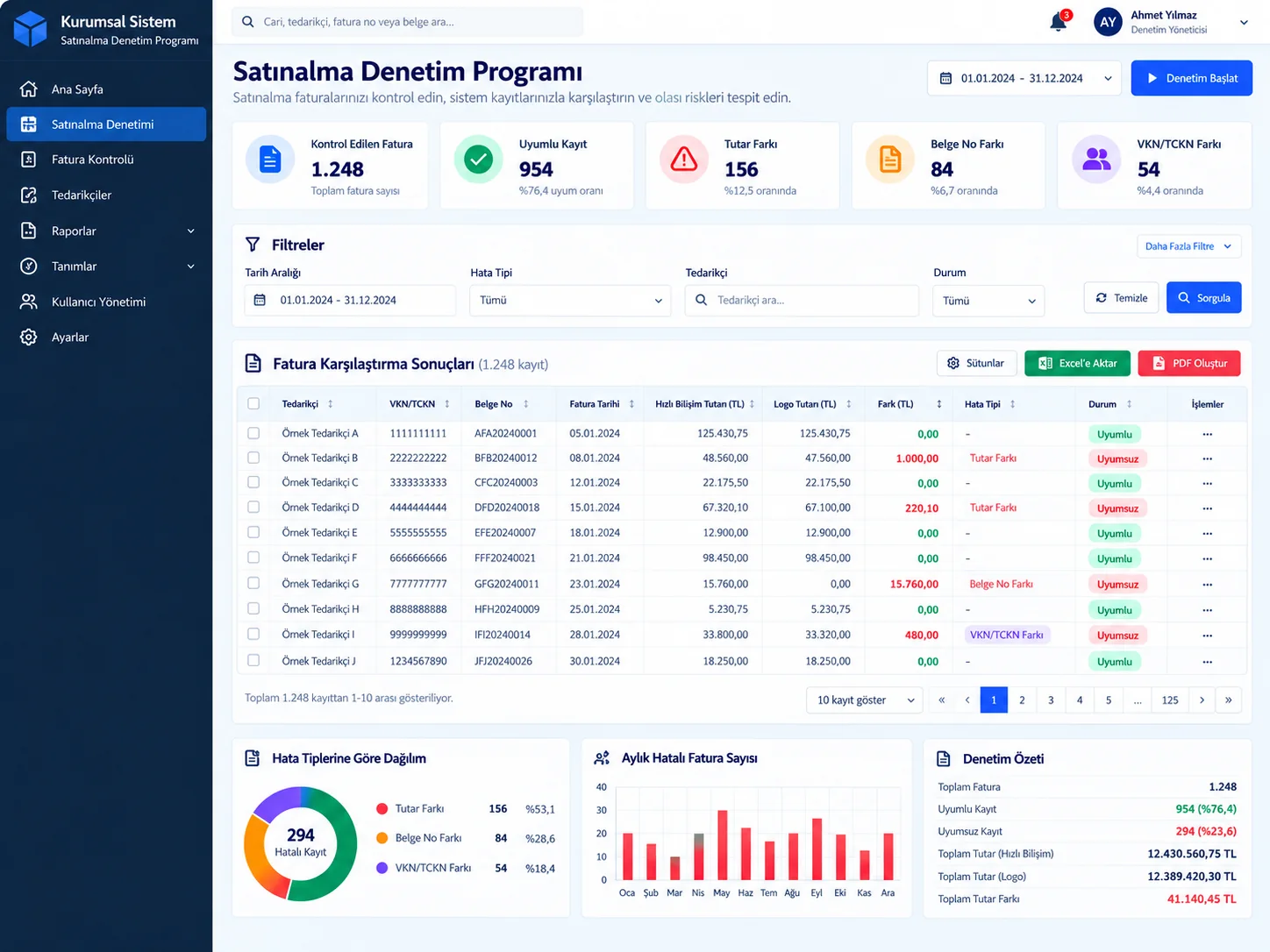The width and height of the screenshot is (1270, 952).
Task: Open the header date range dropdown
Action: point(1024,78)
